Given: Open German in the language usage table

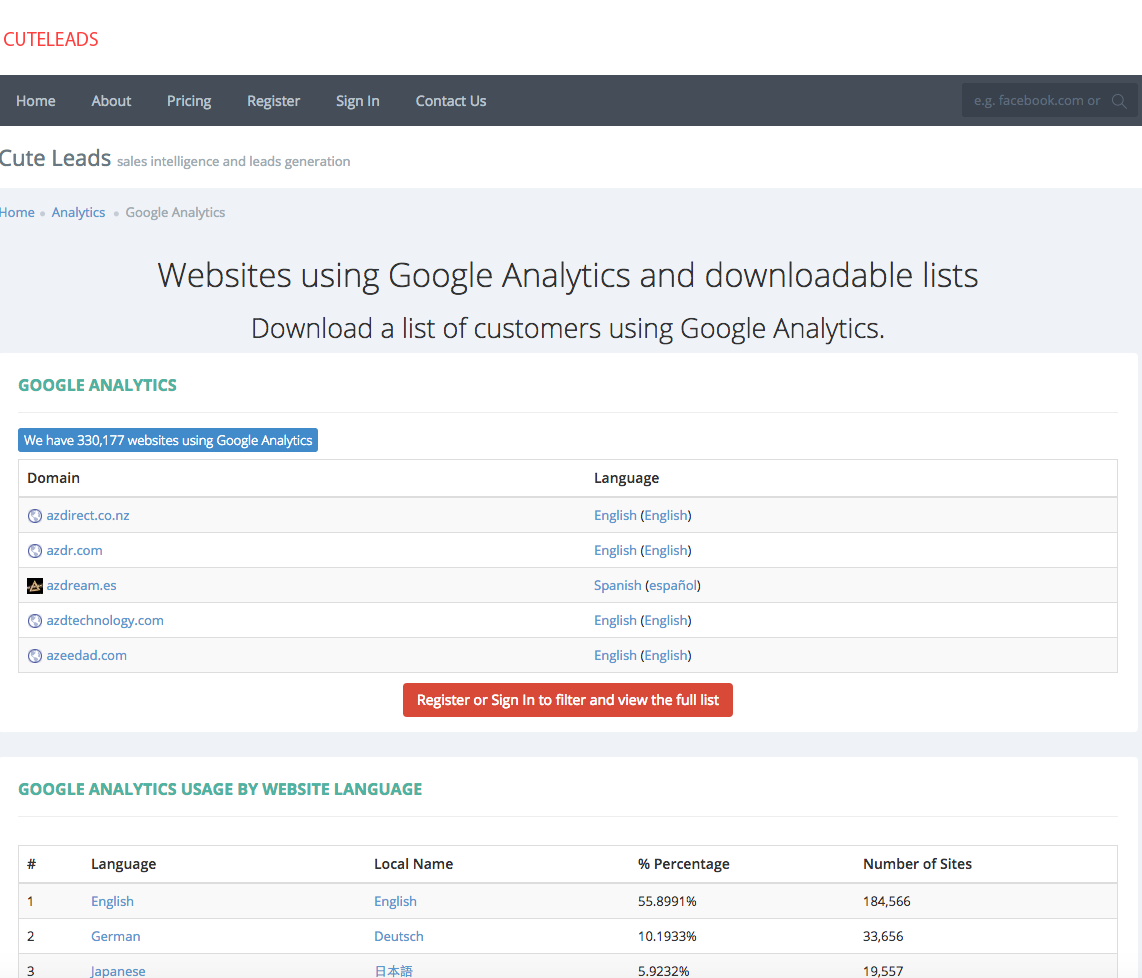Looking at the screenshot, I should (x=115, y=937).
